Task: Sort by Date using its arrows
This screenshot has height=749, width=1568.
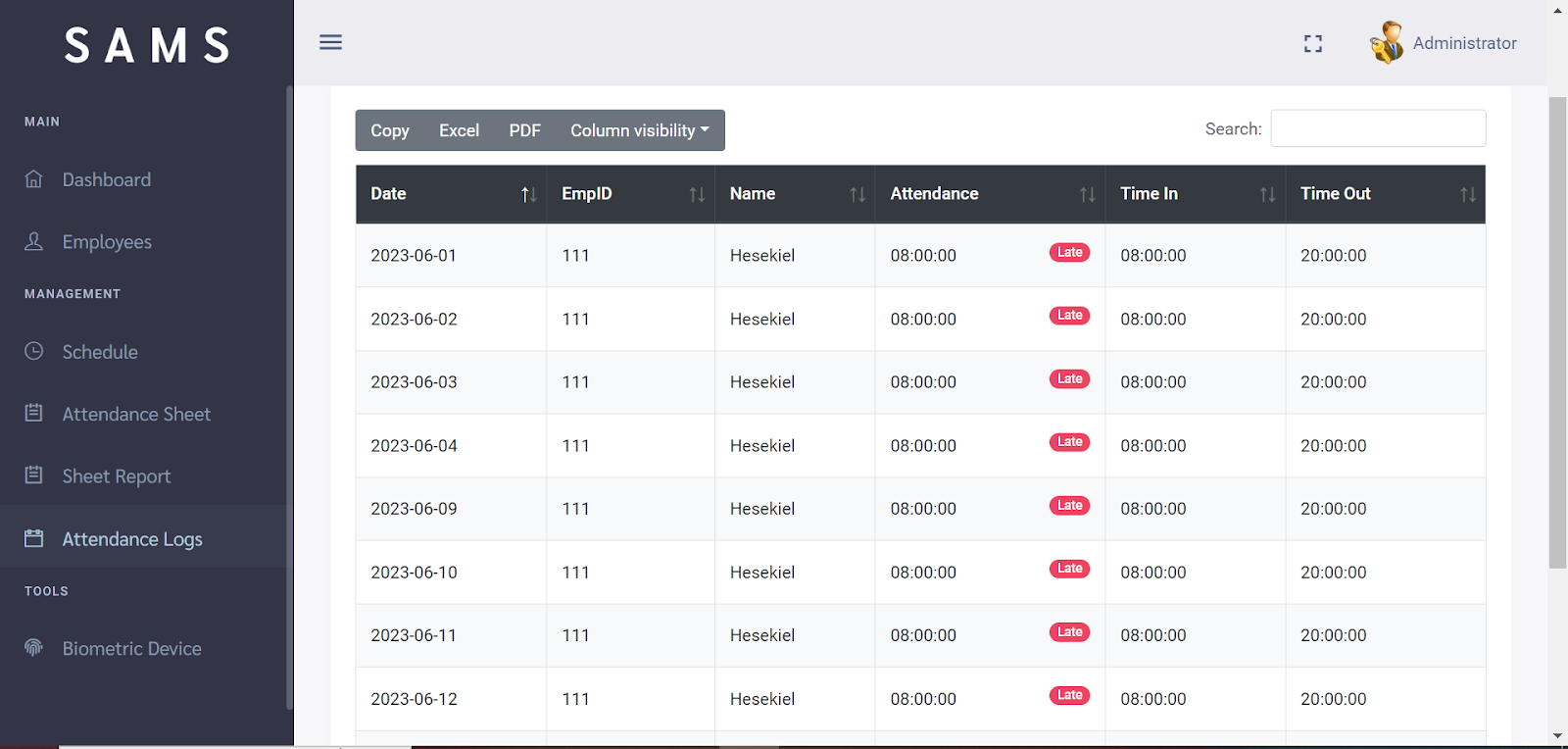Action: 528,194
